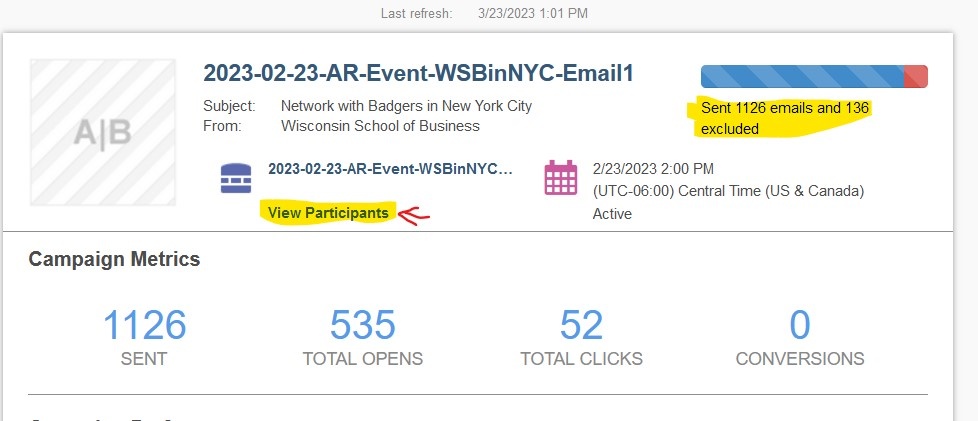Click the Campaign Metrics heading
This screenshot has width=978, height=421.
(x=114, y=260)
